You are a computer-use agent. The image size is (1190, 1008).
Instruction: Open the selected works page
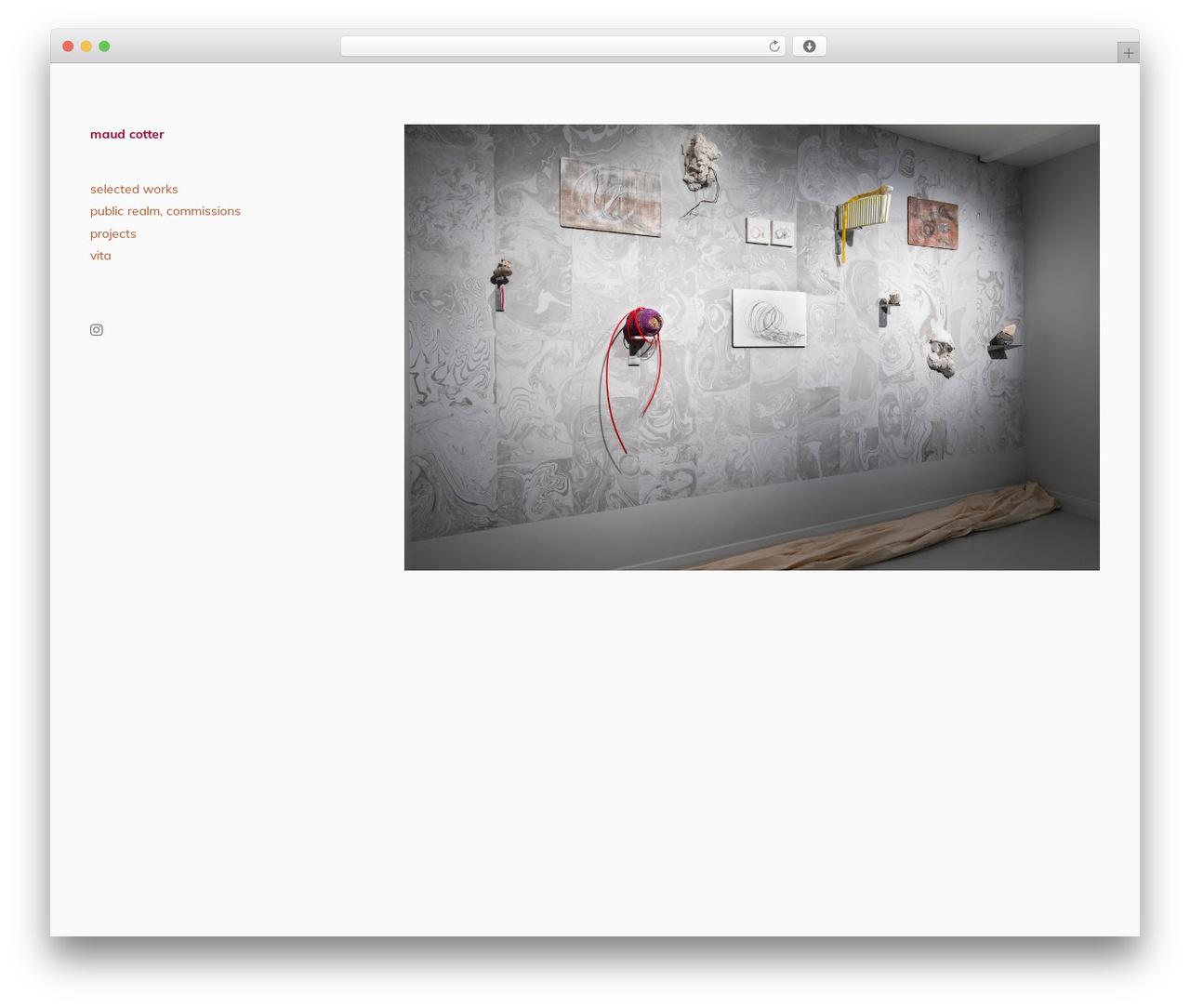(134, 190)
